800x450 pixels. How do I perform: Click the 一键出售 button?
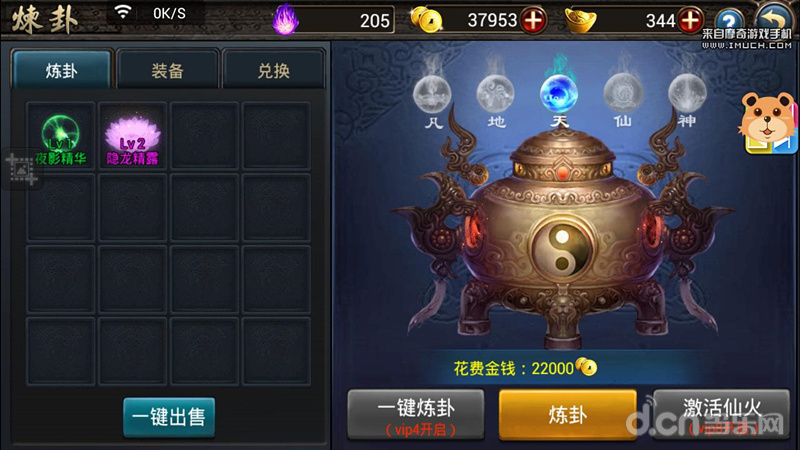(x=169, y=417)
